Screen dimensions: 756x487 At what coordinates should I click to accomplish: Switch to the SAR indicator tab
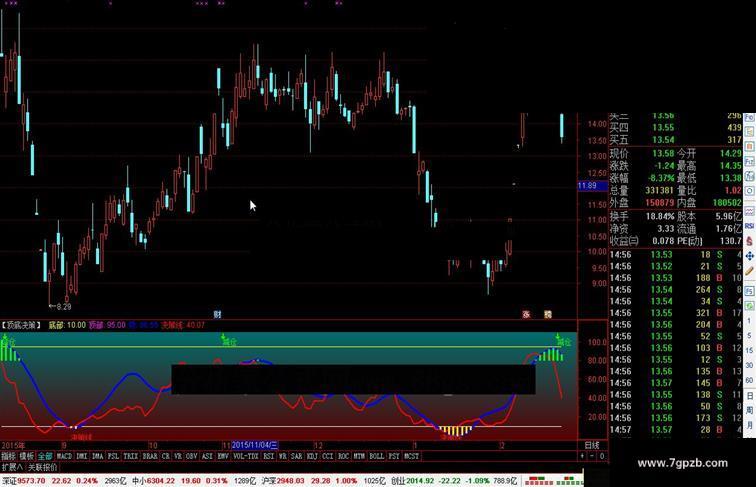click(297, 456)
